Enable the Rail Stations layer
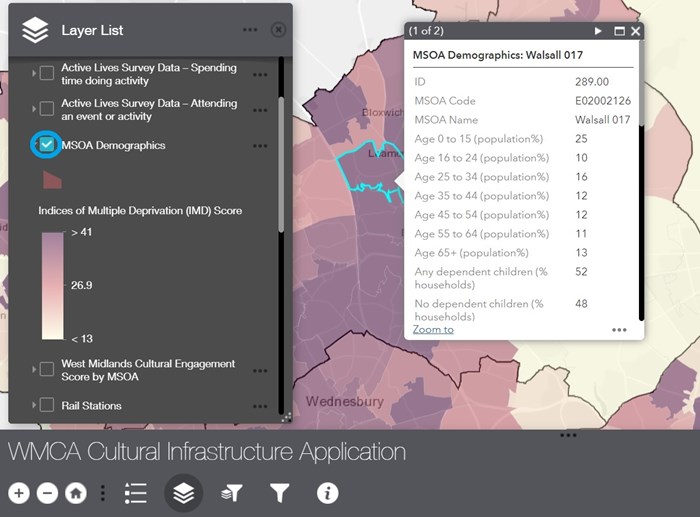700x517 pixels. point(47,405)
